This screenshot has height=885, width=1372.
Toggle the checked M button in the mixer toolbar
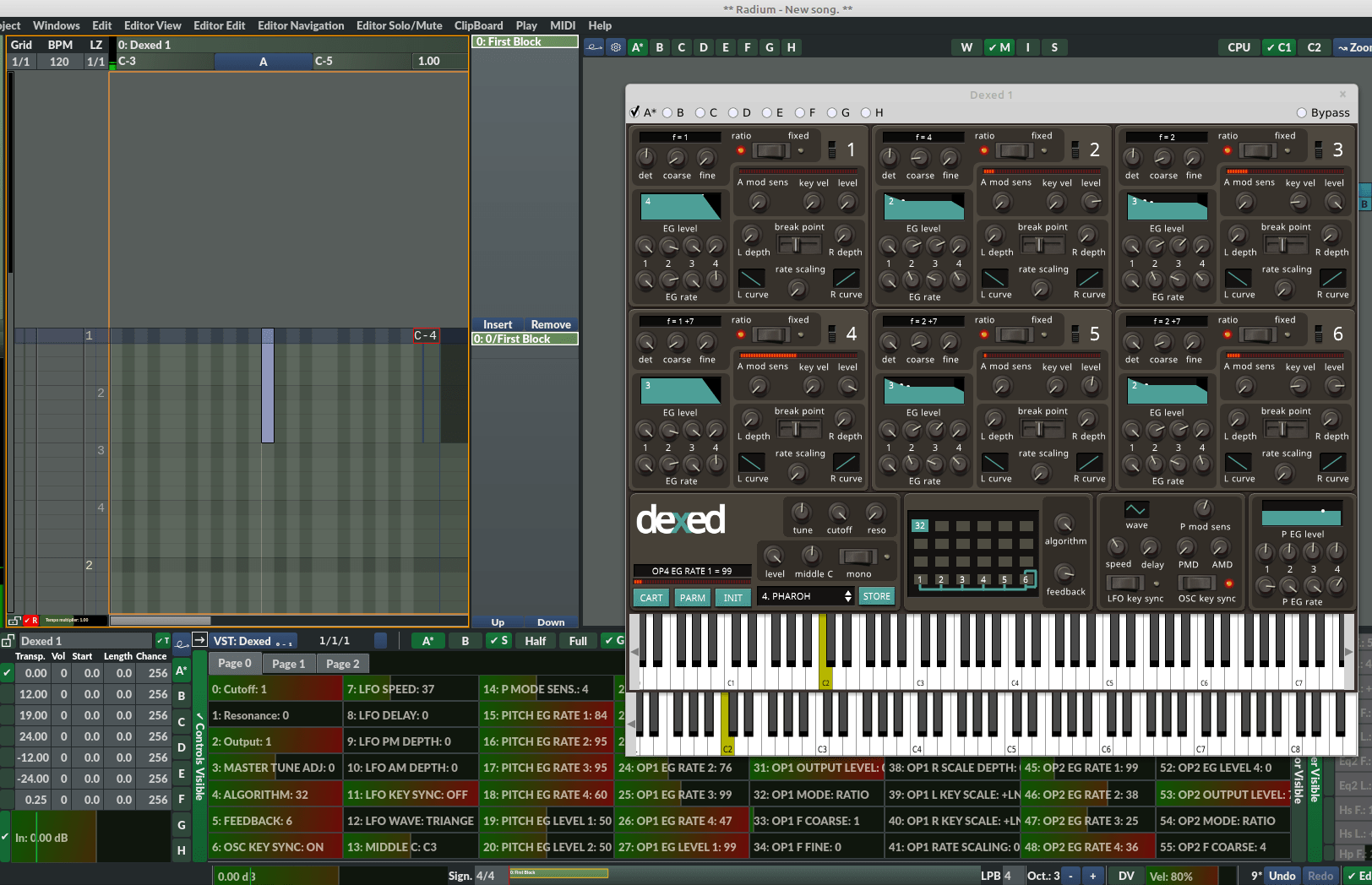pos(999,47)
